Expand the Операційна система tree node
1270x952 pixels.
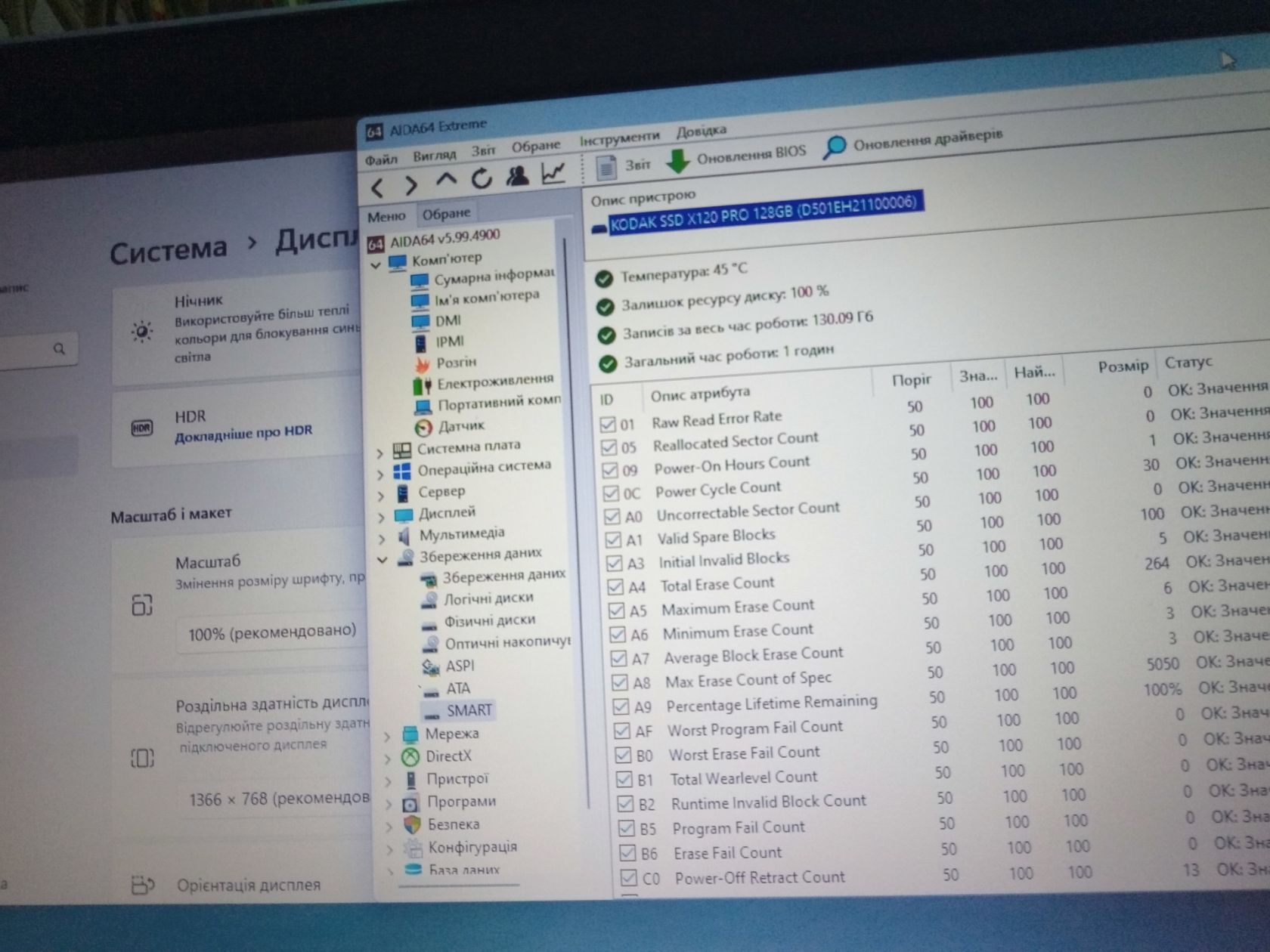click(381, 475)
